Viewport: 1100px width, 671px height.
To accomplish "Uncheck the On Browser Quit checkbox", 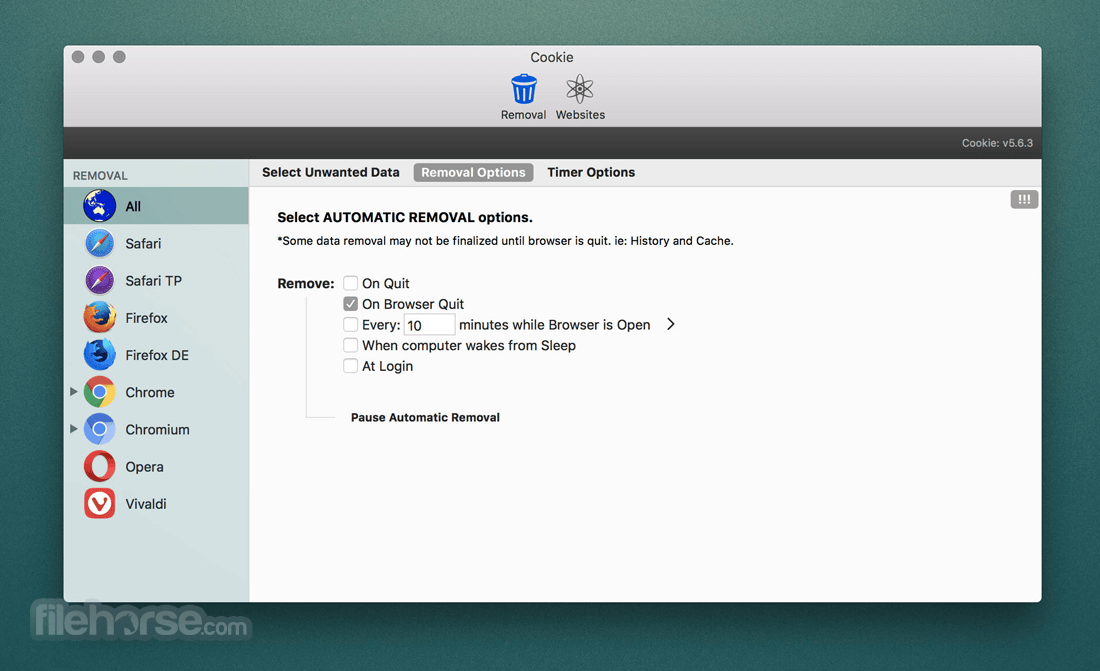I will pyautogui.click(x=350, y=304).
